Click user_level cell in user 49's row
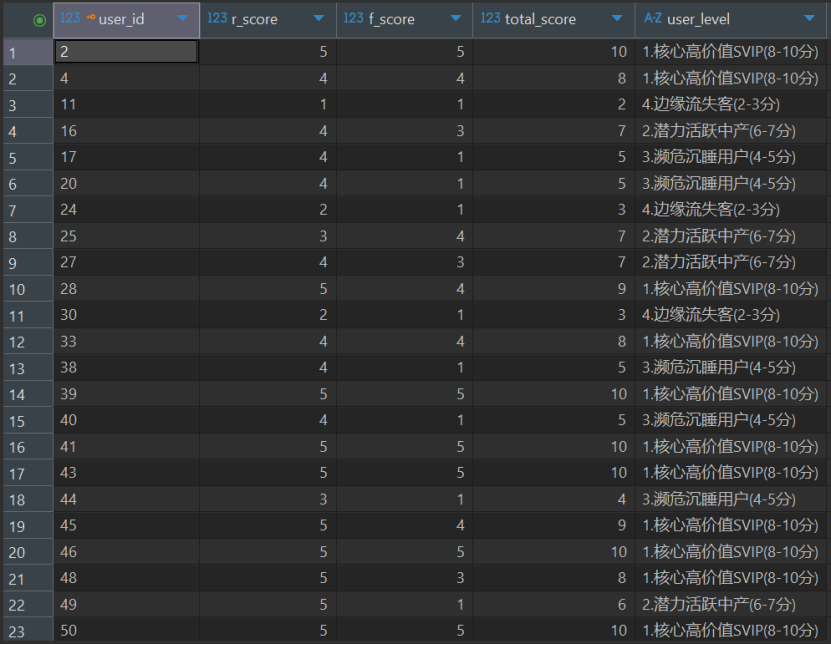 pyautogui.click(x=731, y=605)
